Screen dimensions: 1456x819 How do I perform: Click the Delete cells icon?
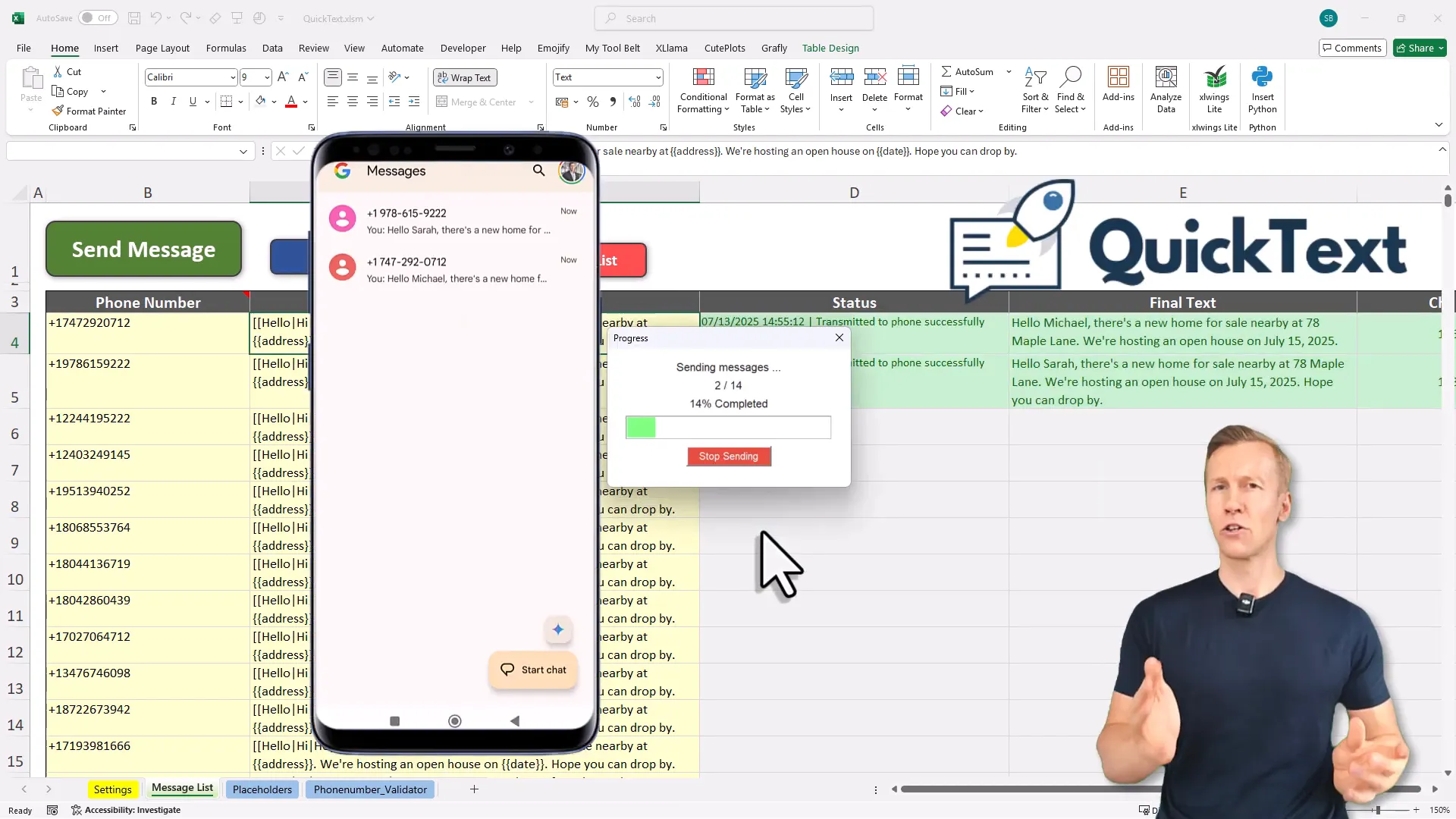point(874,77)
